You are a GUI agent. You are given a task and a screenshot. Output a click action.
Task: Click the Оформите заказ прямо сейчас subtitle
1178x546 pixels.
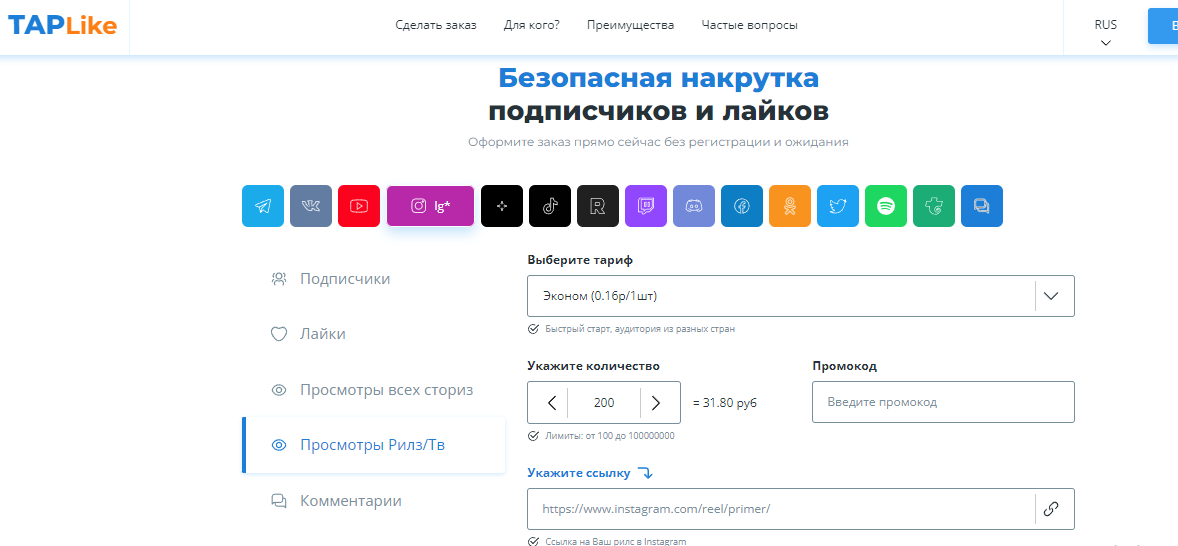click(658, 142)
